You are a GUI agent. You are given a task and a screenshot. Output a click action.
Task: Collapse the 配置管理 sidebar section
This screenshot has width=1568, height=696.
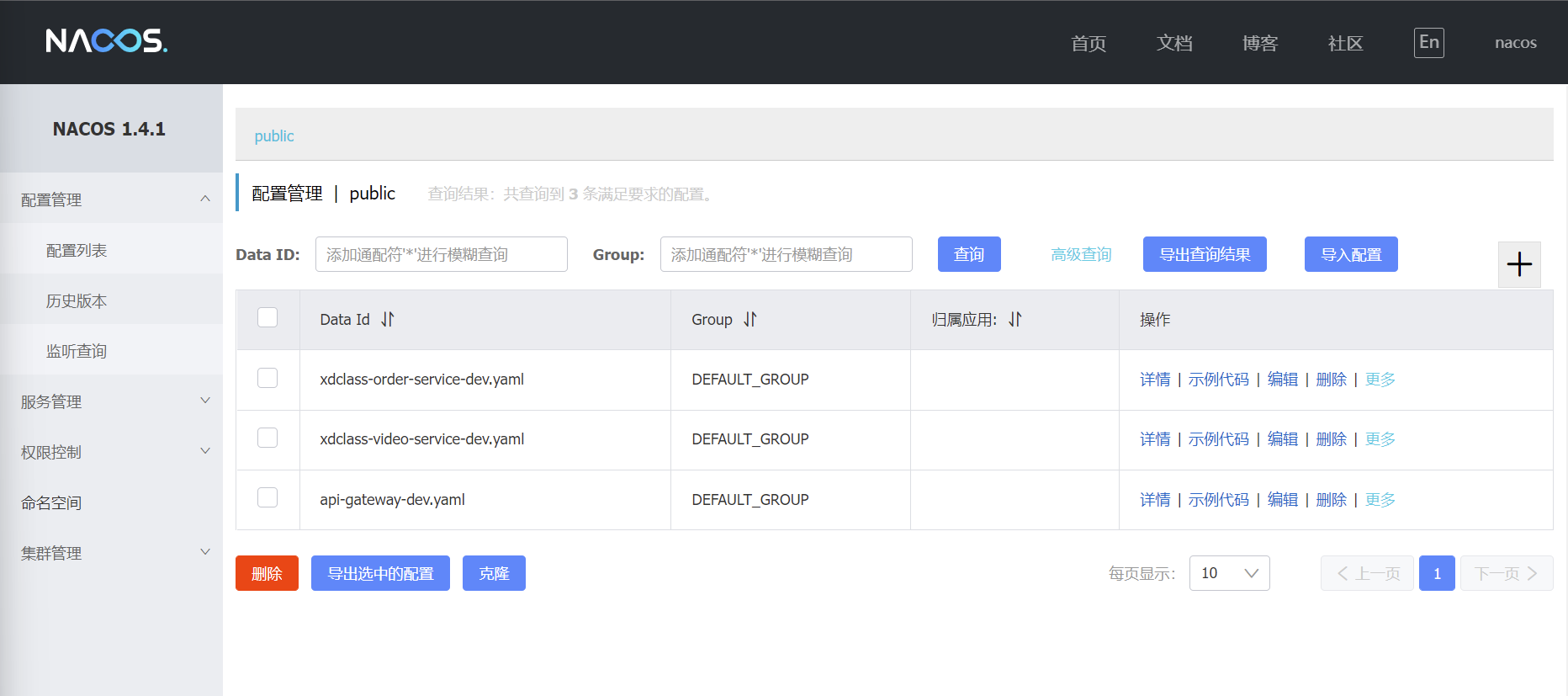111,199
